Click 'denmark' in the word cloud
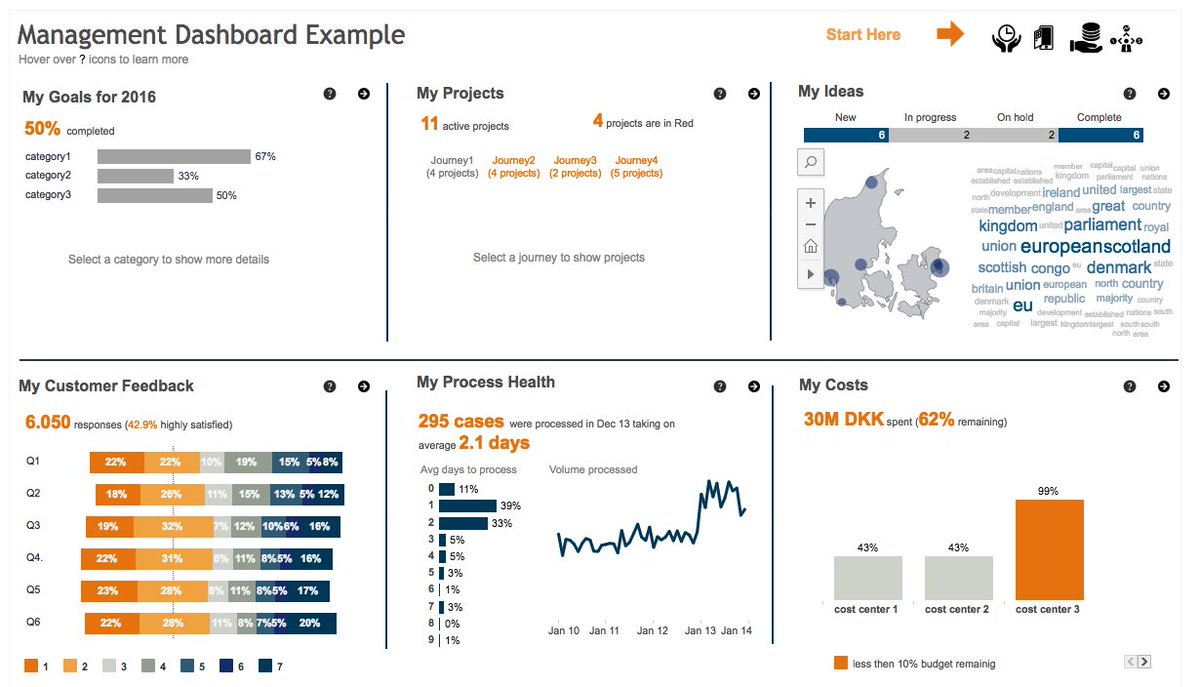The width and height of the screenshot is (1200, 687). pos(1119,268)
